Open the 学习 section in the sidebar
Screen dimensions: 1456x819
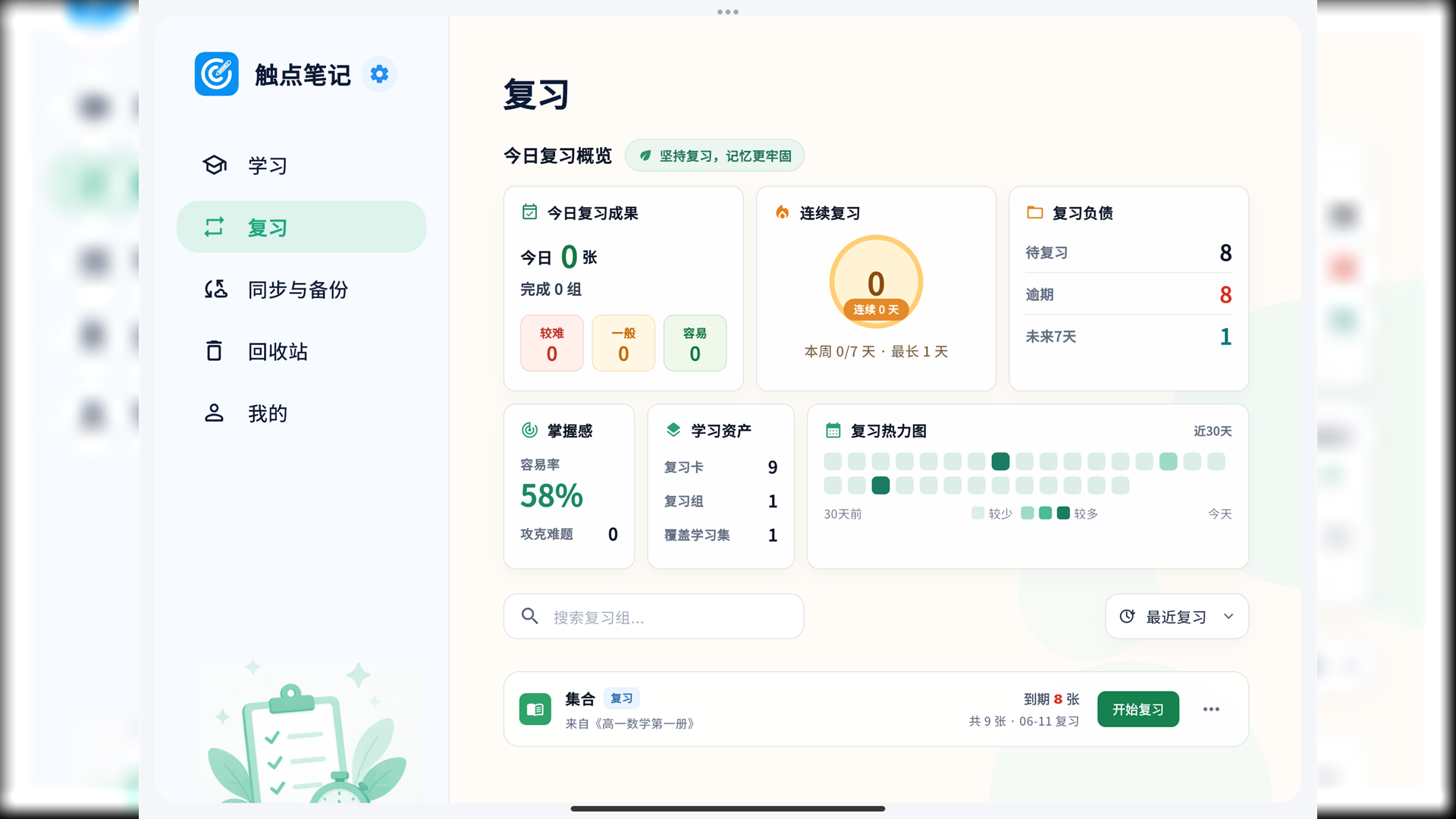tap(302, 165)
